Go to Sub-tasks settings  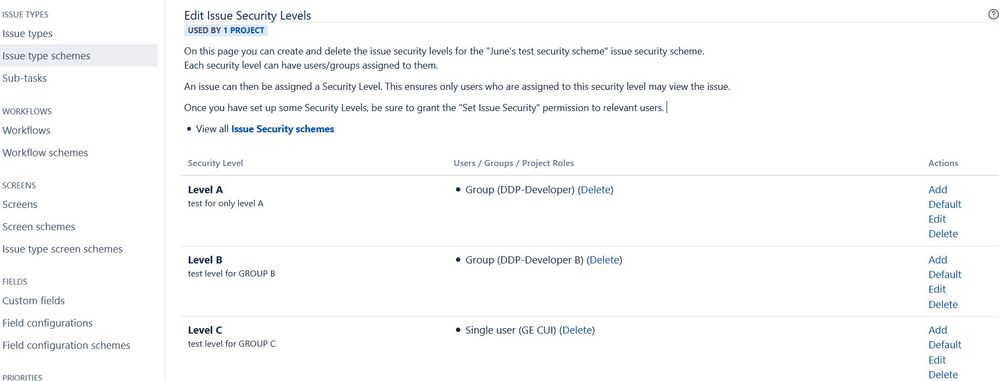[24, 78]
